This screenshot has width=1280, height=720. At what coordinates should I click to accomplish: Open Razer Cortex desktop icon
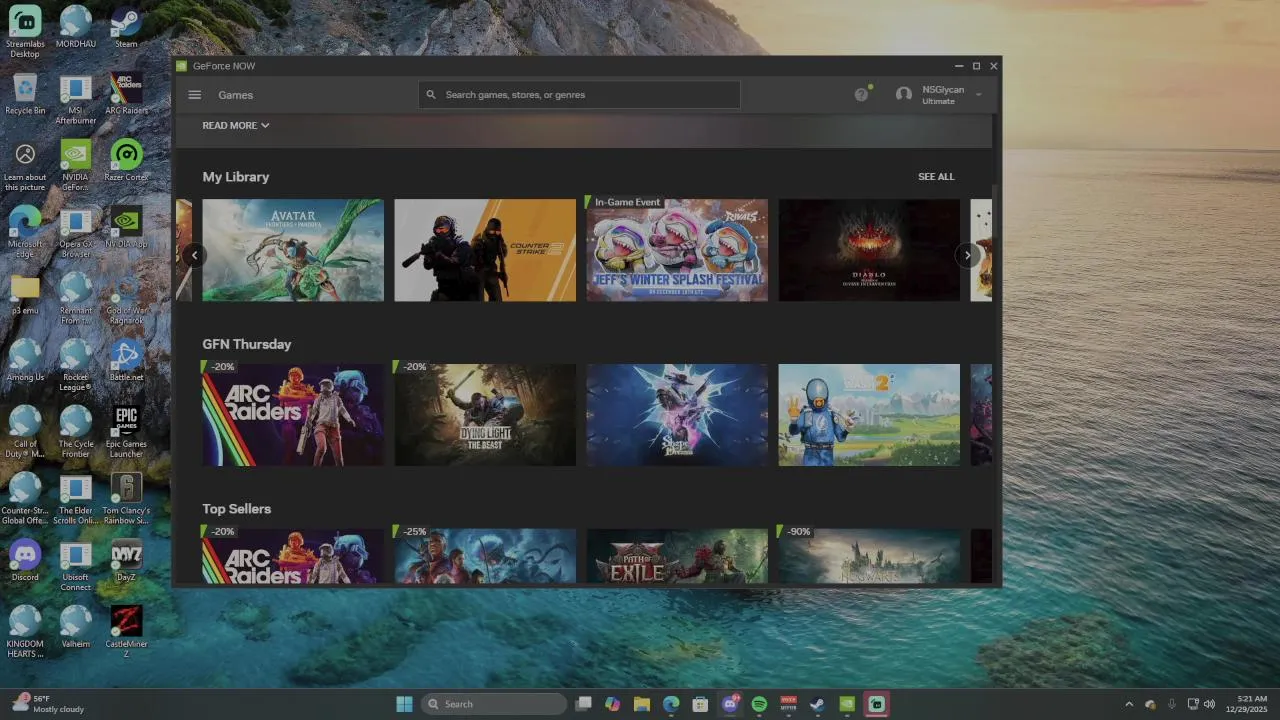click(126, 161)
